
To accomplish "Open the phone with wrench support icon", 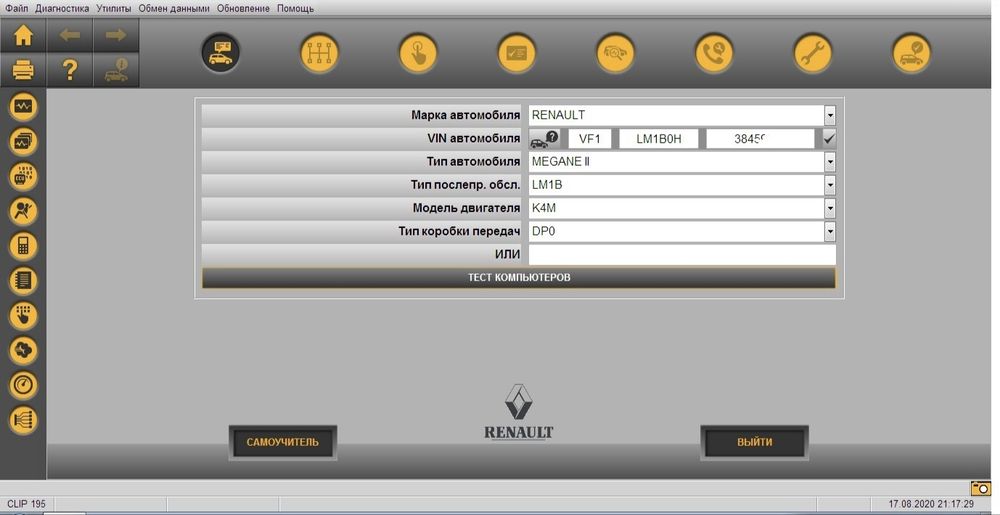I will (x=714, y=53).
